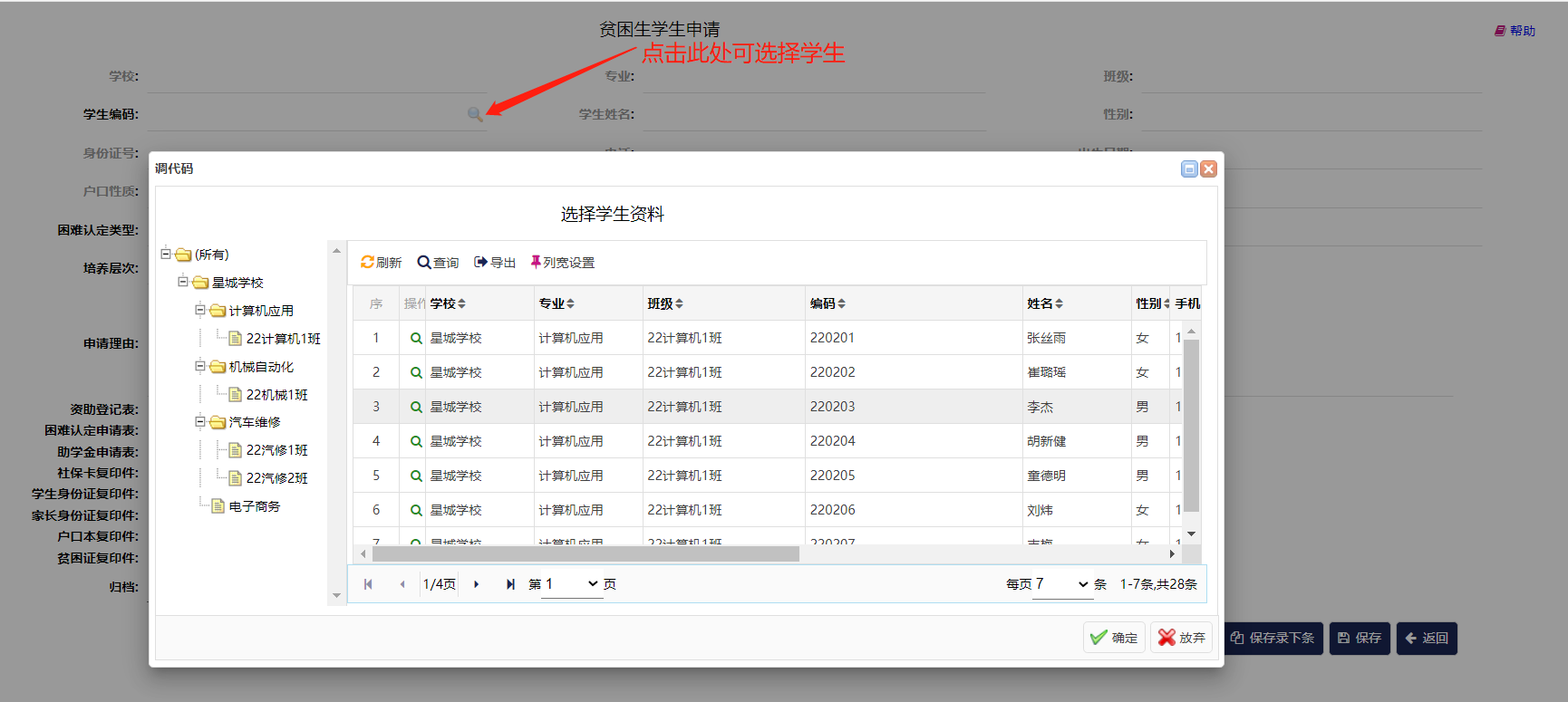Go to next page arrow
This screenshot has width=1568, height=702.
coord(476,584)
